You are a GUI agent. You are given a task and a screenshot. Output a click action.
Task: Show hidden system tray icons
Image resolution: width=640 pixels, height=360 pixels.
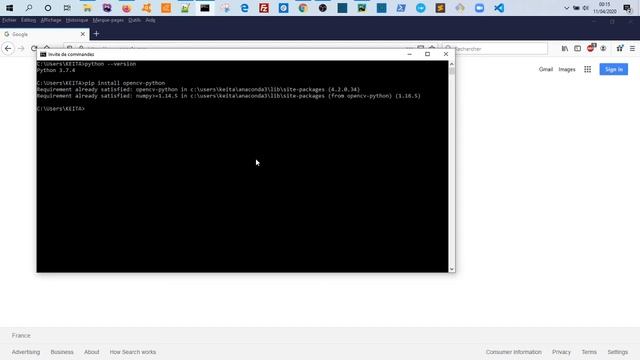567,8
